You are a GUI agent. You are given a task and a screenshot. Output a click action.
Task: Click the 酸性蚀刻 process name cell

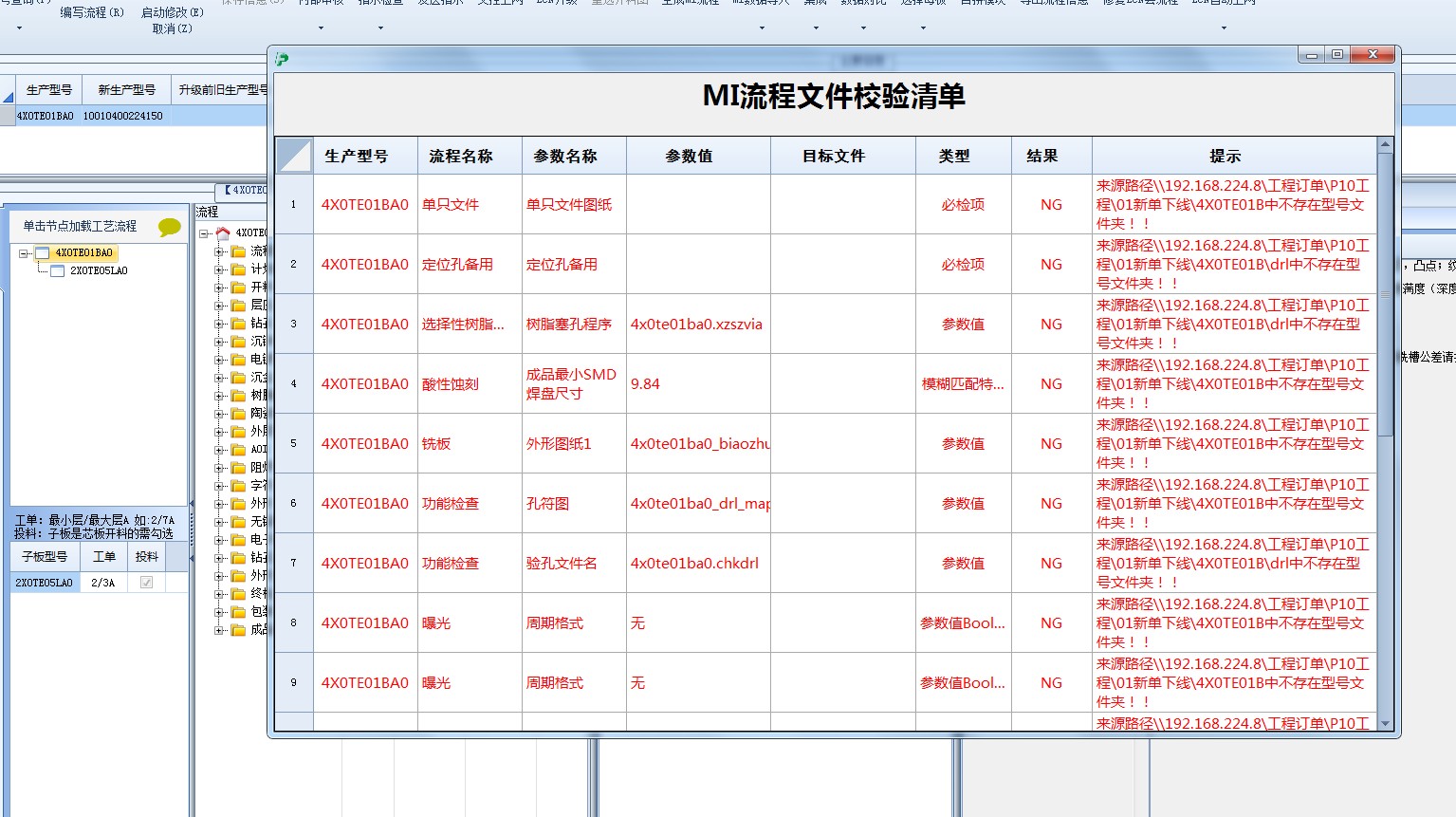(470, 383)
